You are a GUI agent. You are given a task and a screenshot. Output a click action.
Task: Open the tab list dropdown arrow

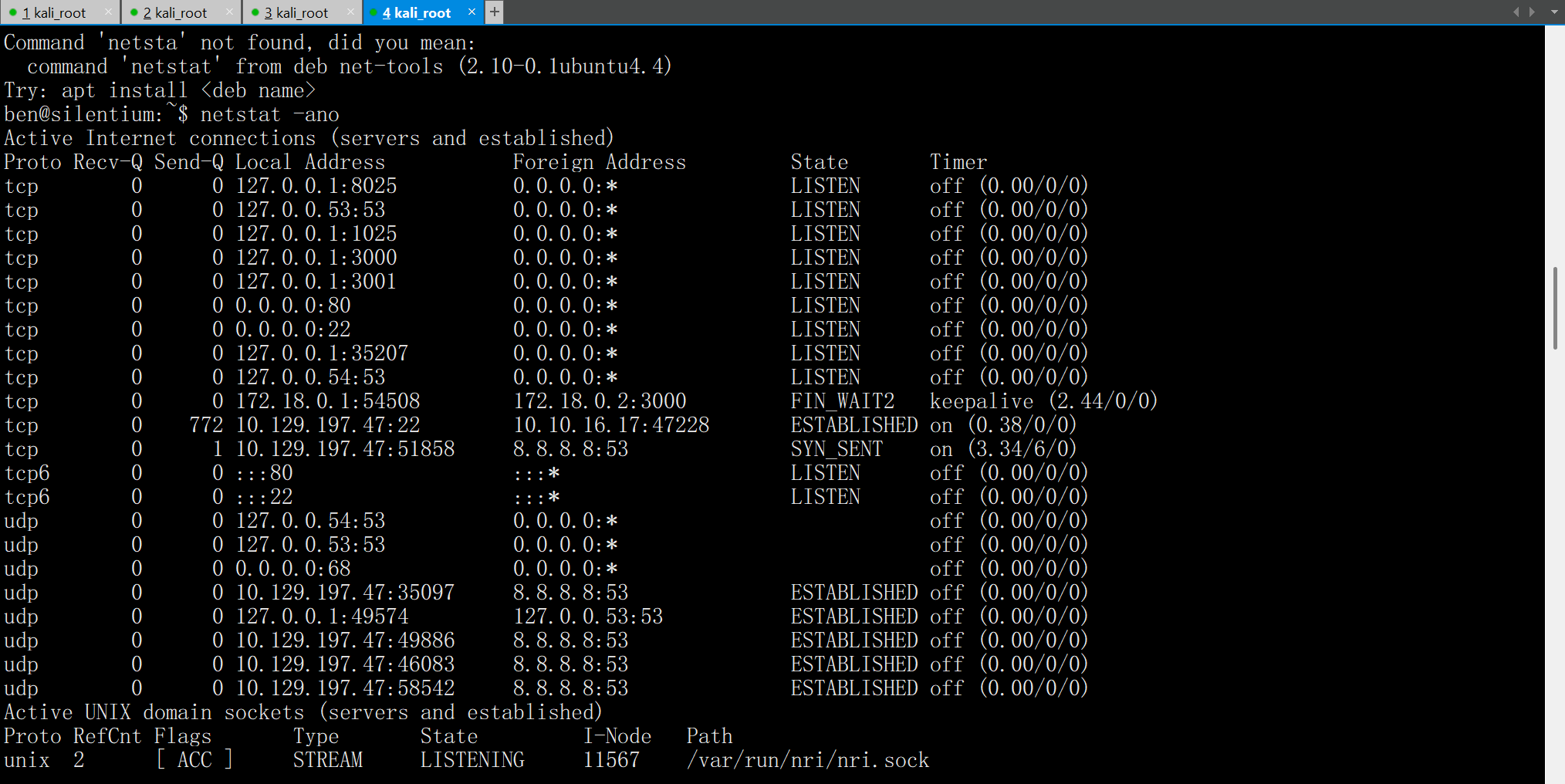tap(1554, 12)
